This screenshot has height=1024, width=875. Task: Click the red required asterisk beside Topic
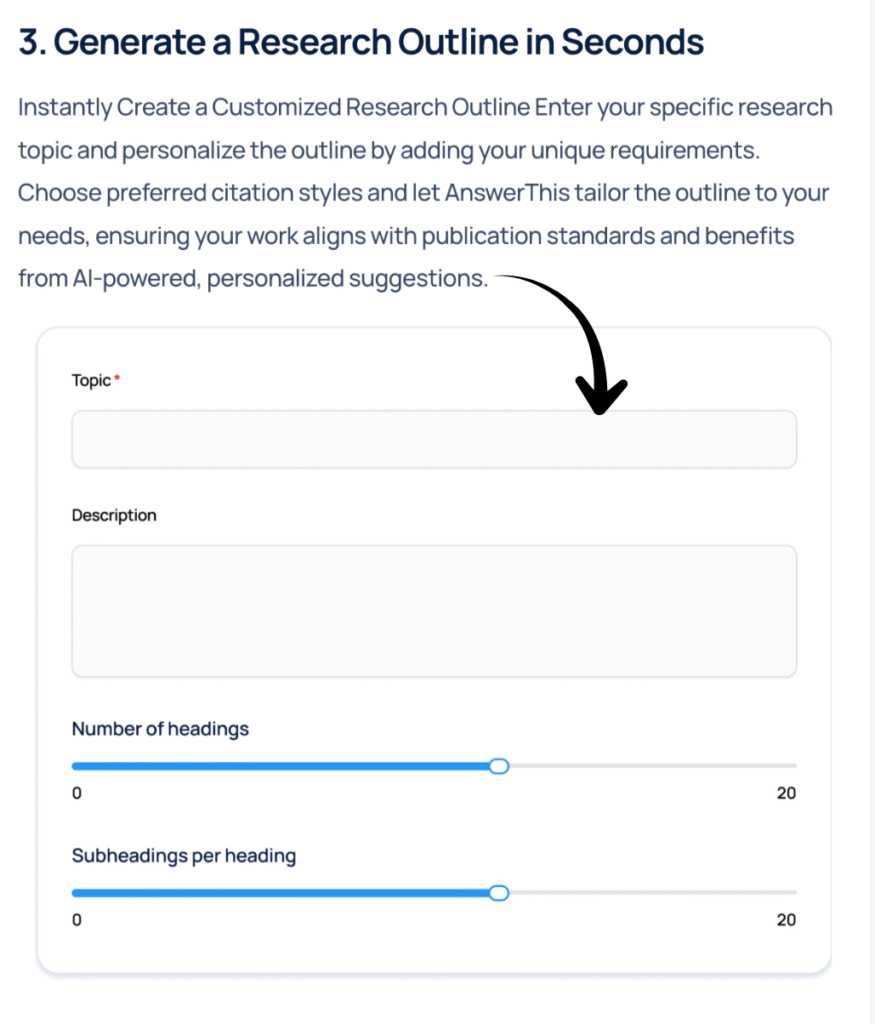coord(117,379)
